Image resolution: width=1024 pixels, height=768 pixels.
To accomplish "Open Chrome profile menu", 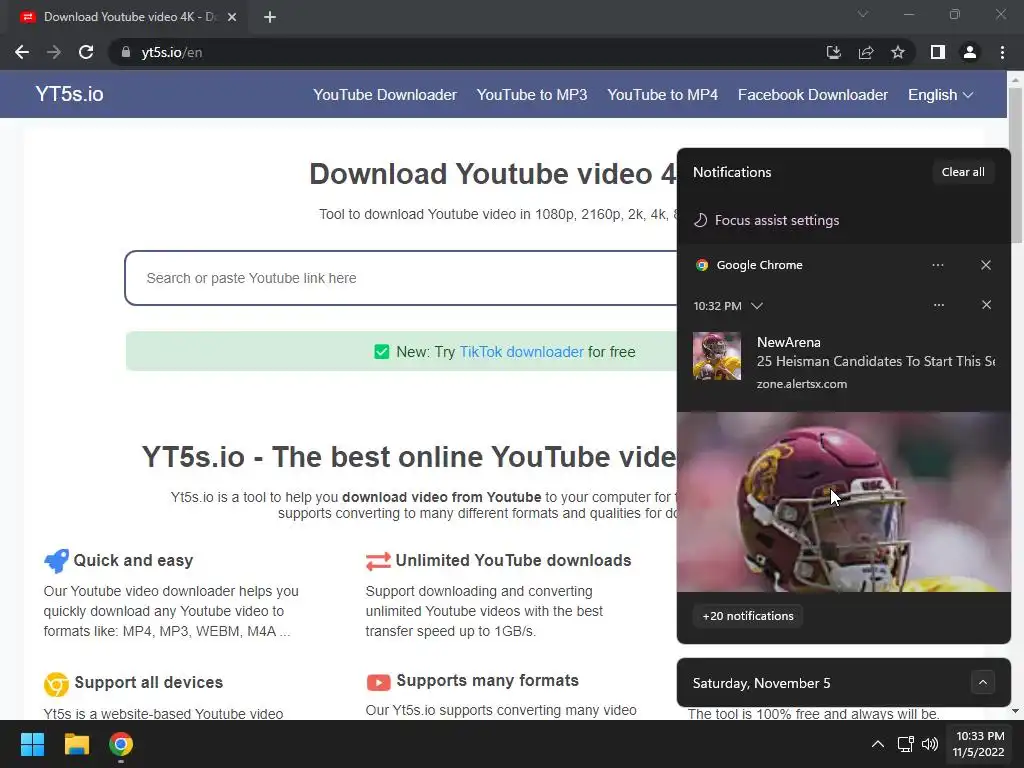I will 970,52.
